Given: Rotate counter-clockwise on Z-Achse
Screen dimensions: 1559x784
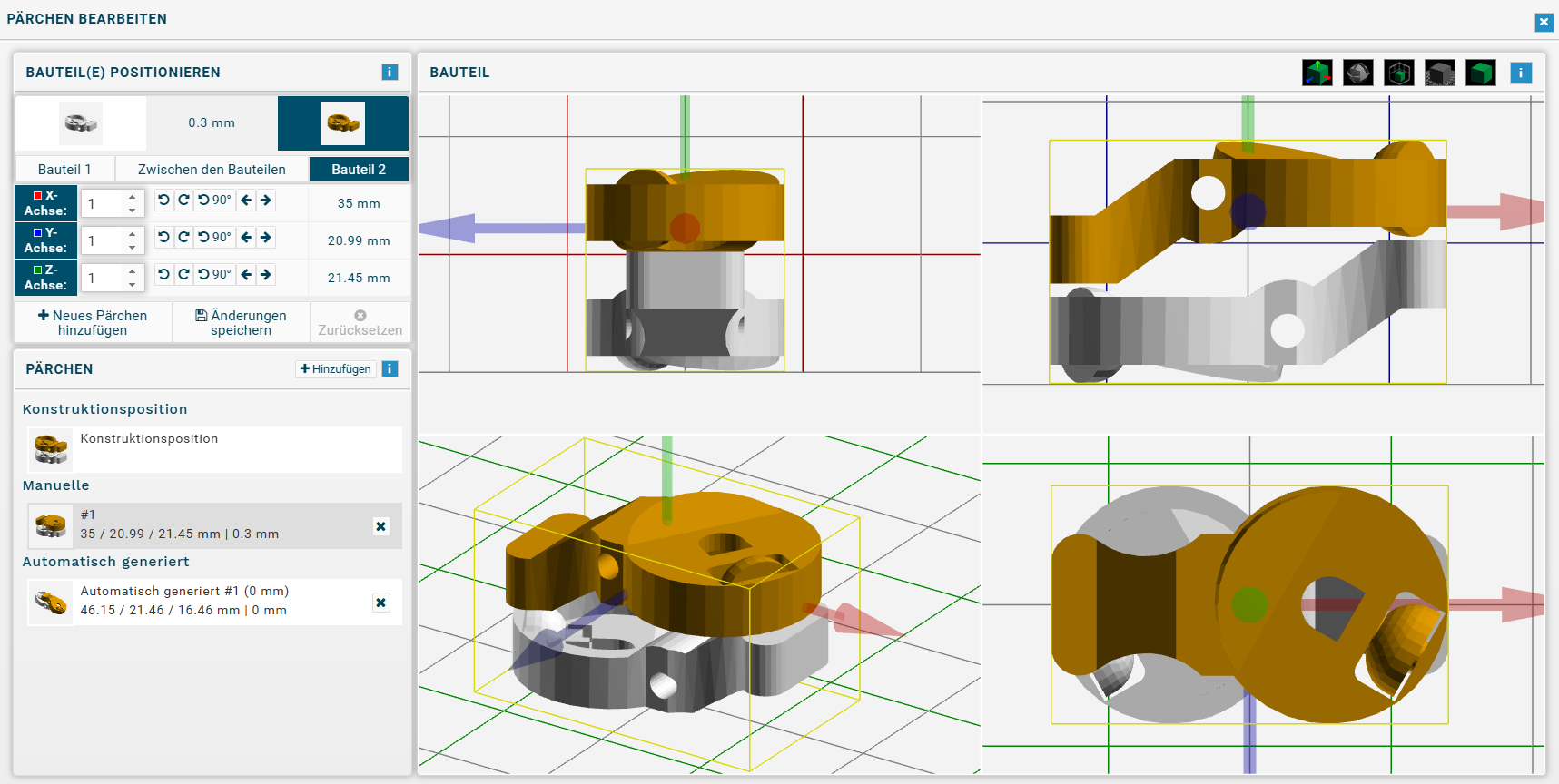Looking at the screenshot, I should (163, 274).
